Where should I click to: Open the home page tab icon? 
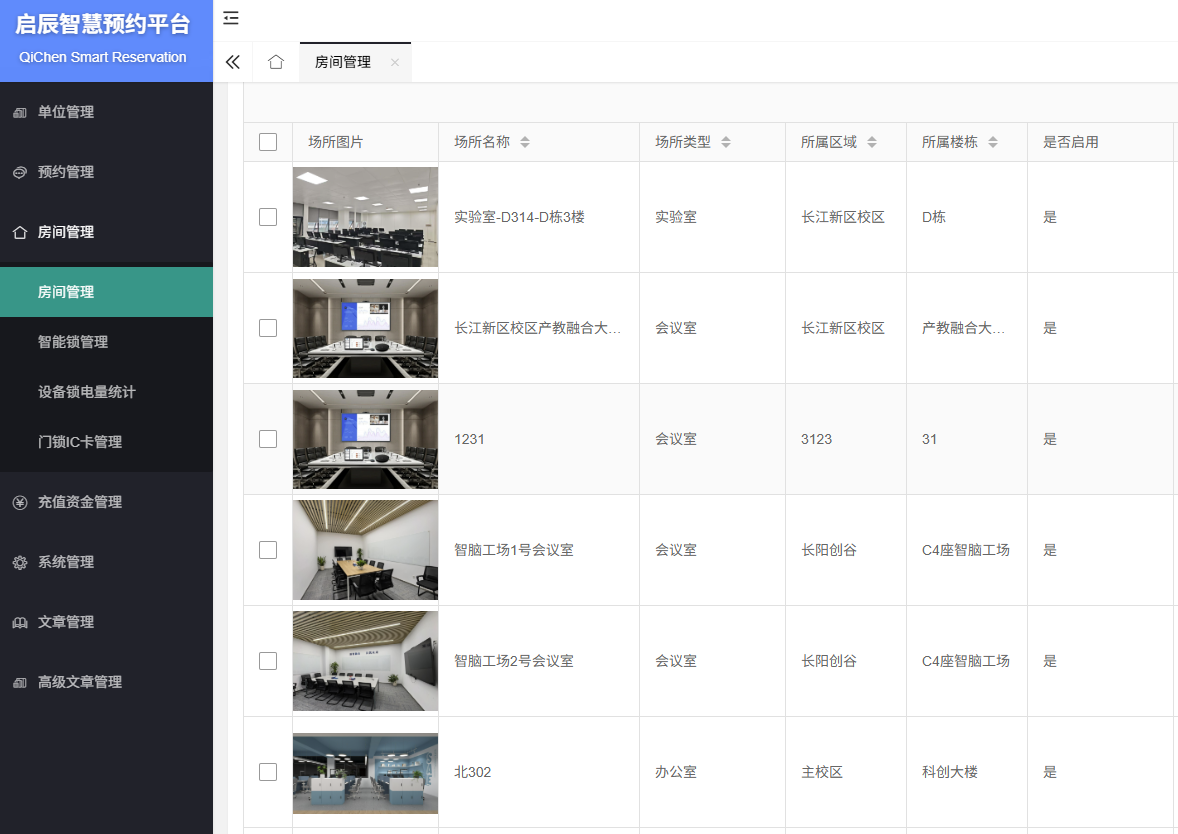point(276,62)
